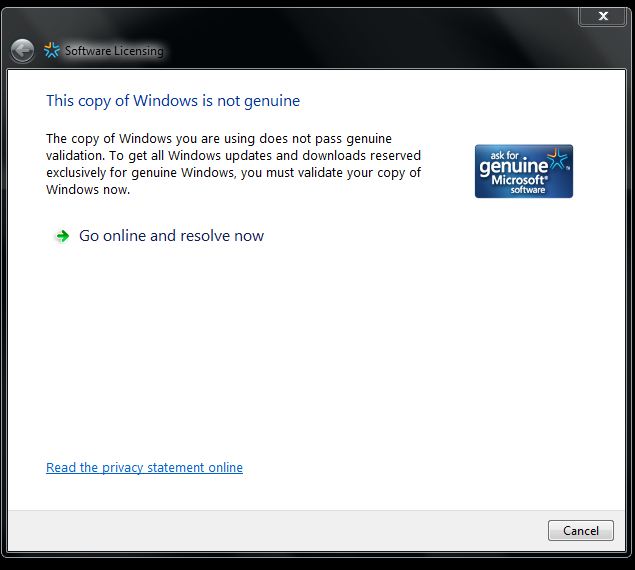
Task: Click the green arrow beside Go online
Action: pos(62,236)
